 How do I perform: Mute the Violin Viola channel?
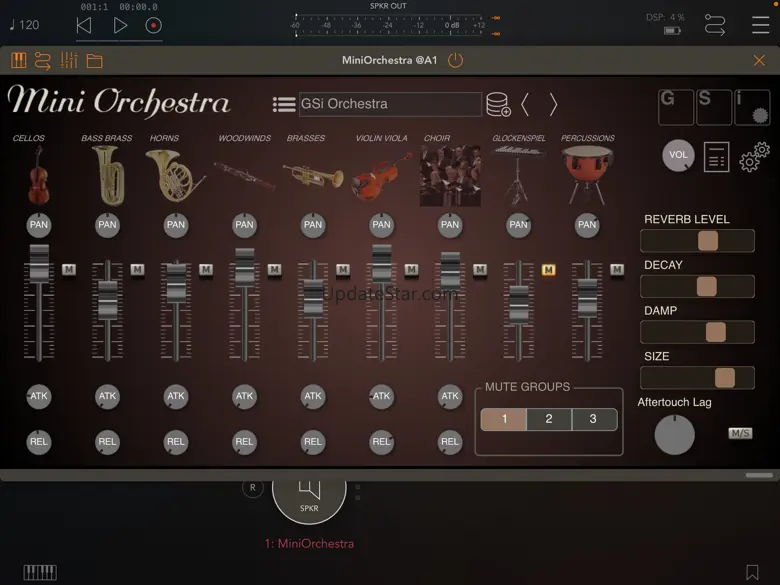tap(411, 269)
